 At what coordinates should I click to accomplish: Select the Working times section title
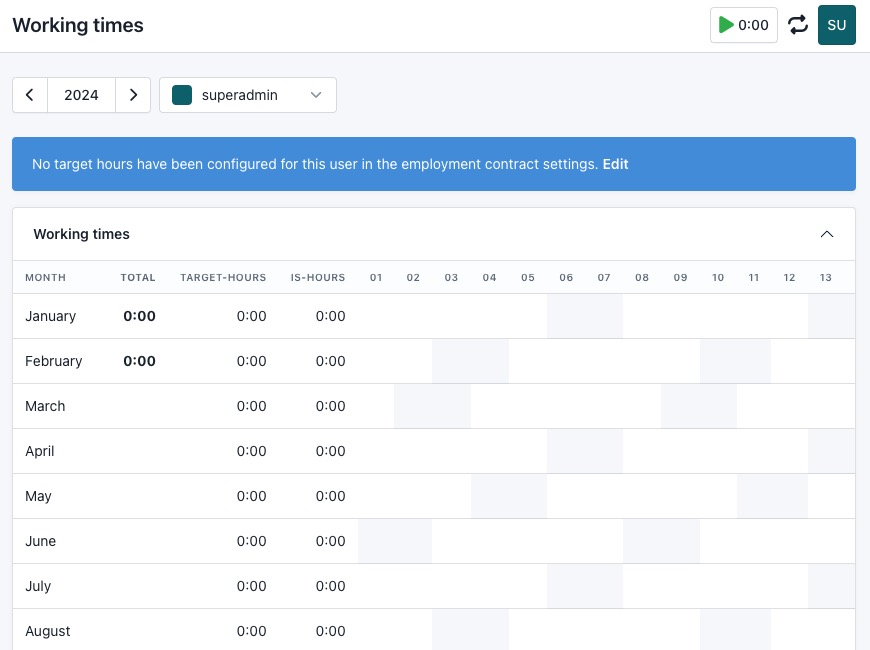(81, 234)
